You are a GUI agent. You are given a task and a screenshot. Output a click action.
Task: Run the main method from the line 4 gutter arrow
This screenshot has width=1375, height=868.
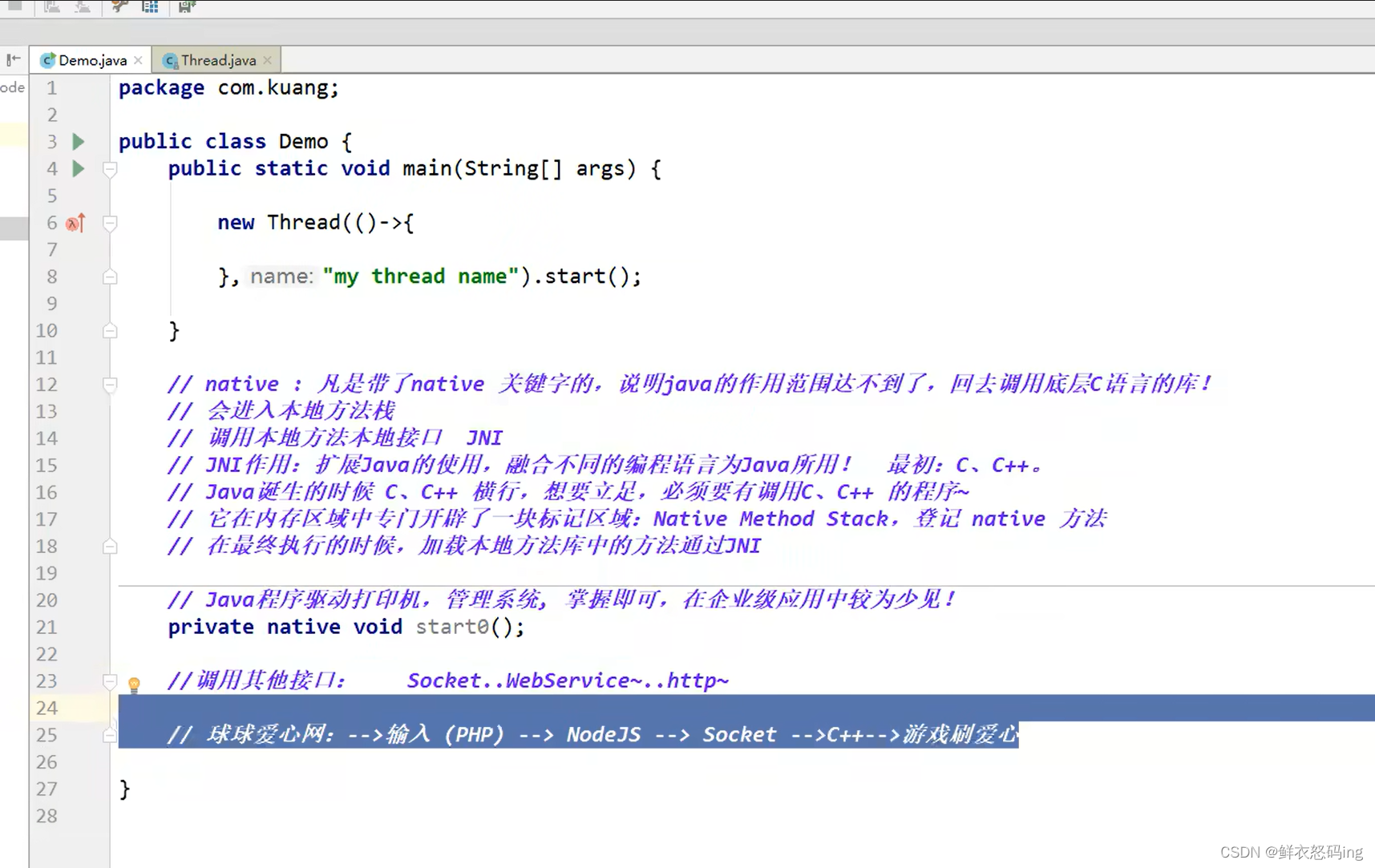(x=79, y=168)
